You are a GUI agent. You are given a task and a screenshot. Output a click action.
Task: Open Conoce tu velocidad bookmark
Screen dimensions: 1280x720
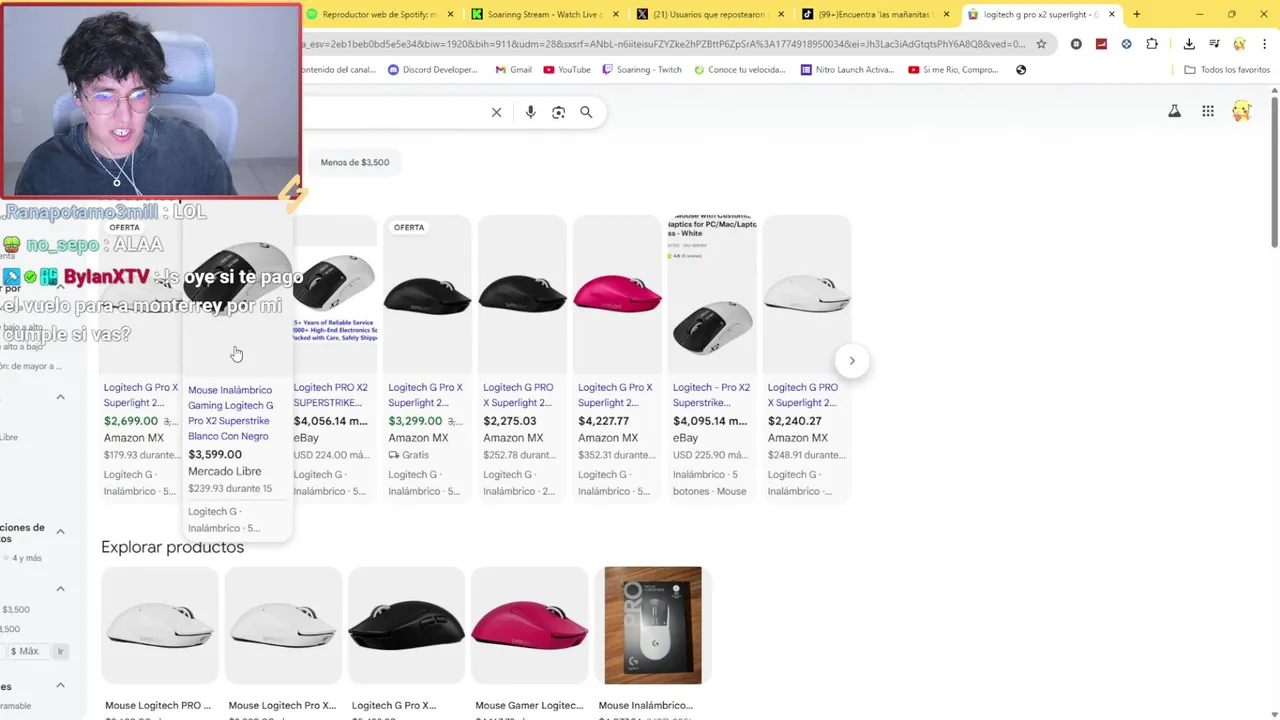(x=740, y=70)
